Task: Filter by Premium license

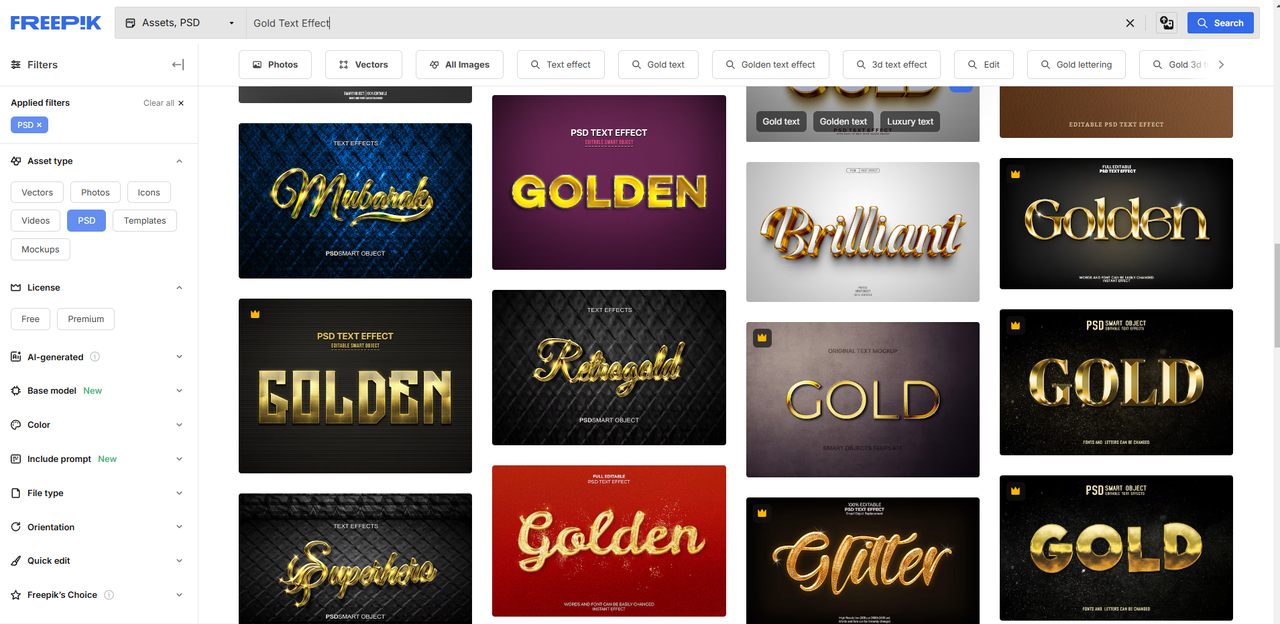Action: pos(86,319)
